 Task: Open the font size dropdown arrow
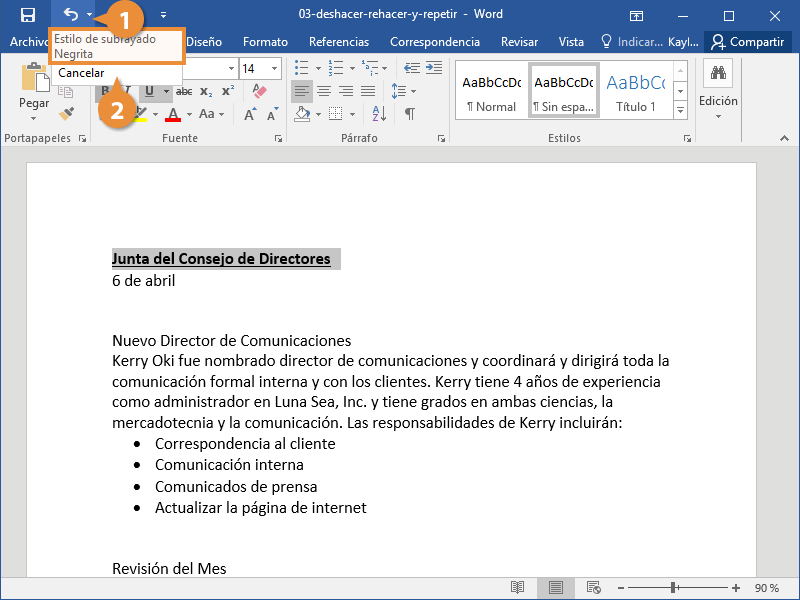(275, 68)
